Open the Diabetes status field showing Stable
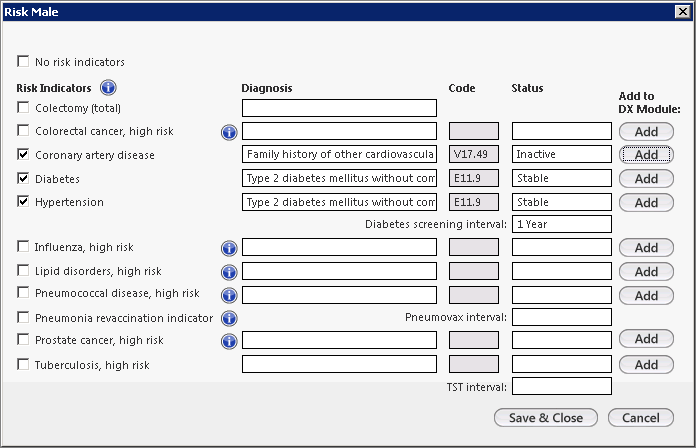696x448 pixels. point(561,178)
